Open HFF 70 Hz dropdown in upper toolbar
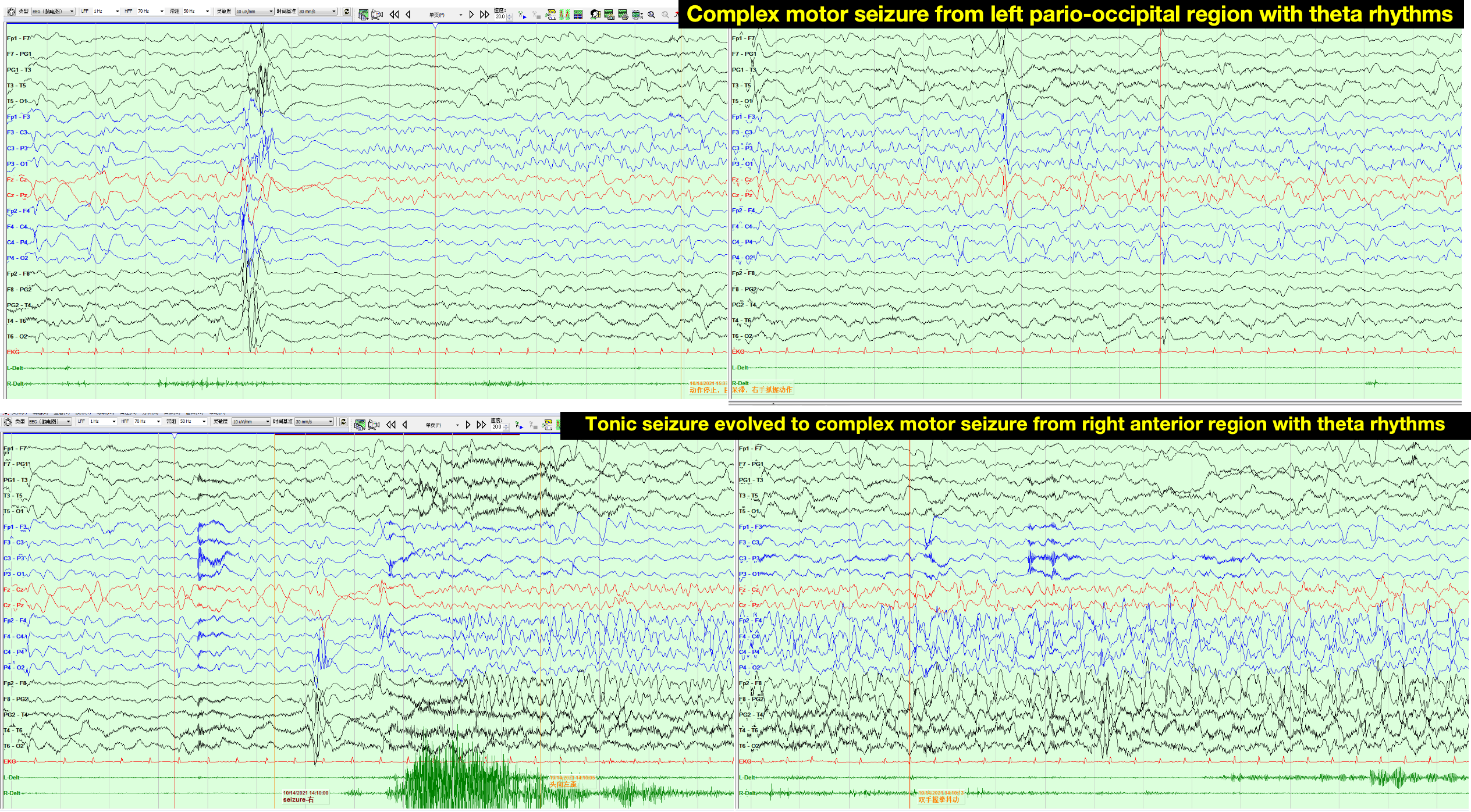The height and width of the screenshot is (812, 1471). point(162,11)
